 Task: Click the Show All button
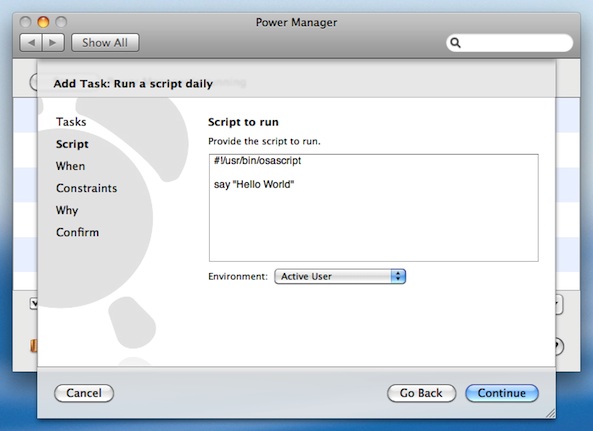pyautogui.click(x=105, y=43)
